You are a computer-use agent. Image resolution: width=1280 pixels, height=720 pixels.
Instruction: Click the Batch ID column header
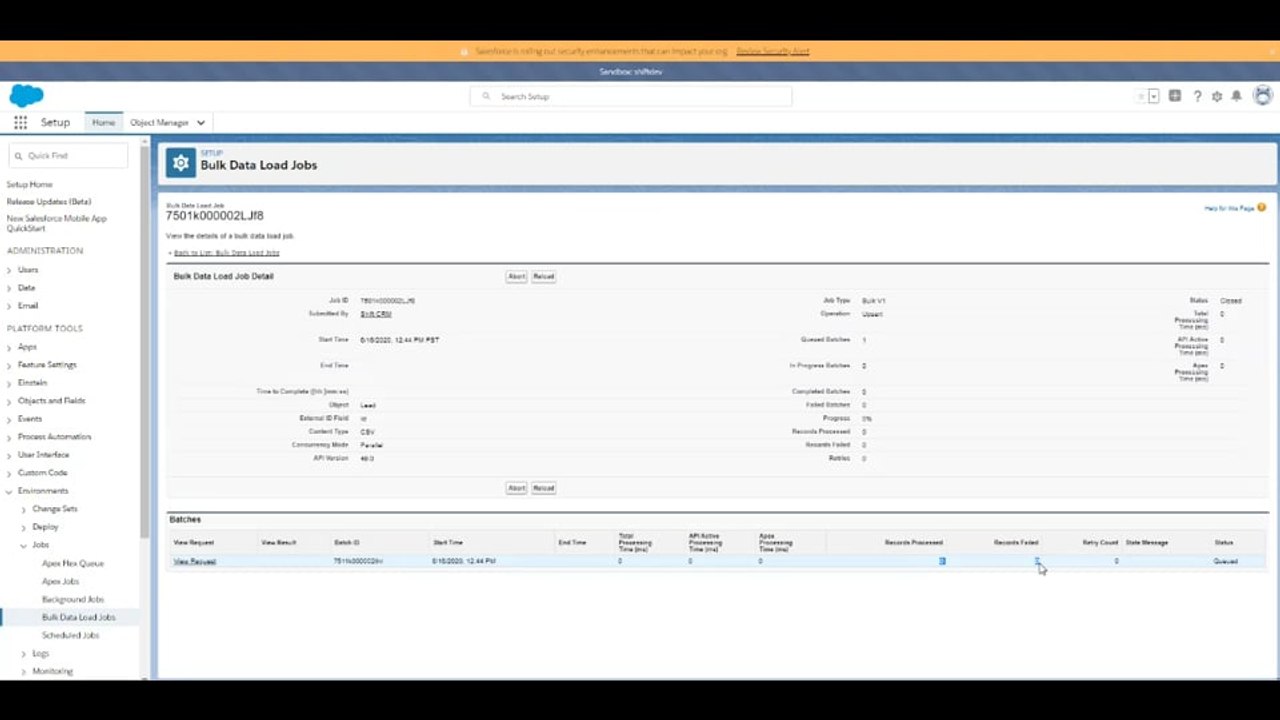click(x=347, y=542)
